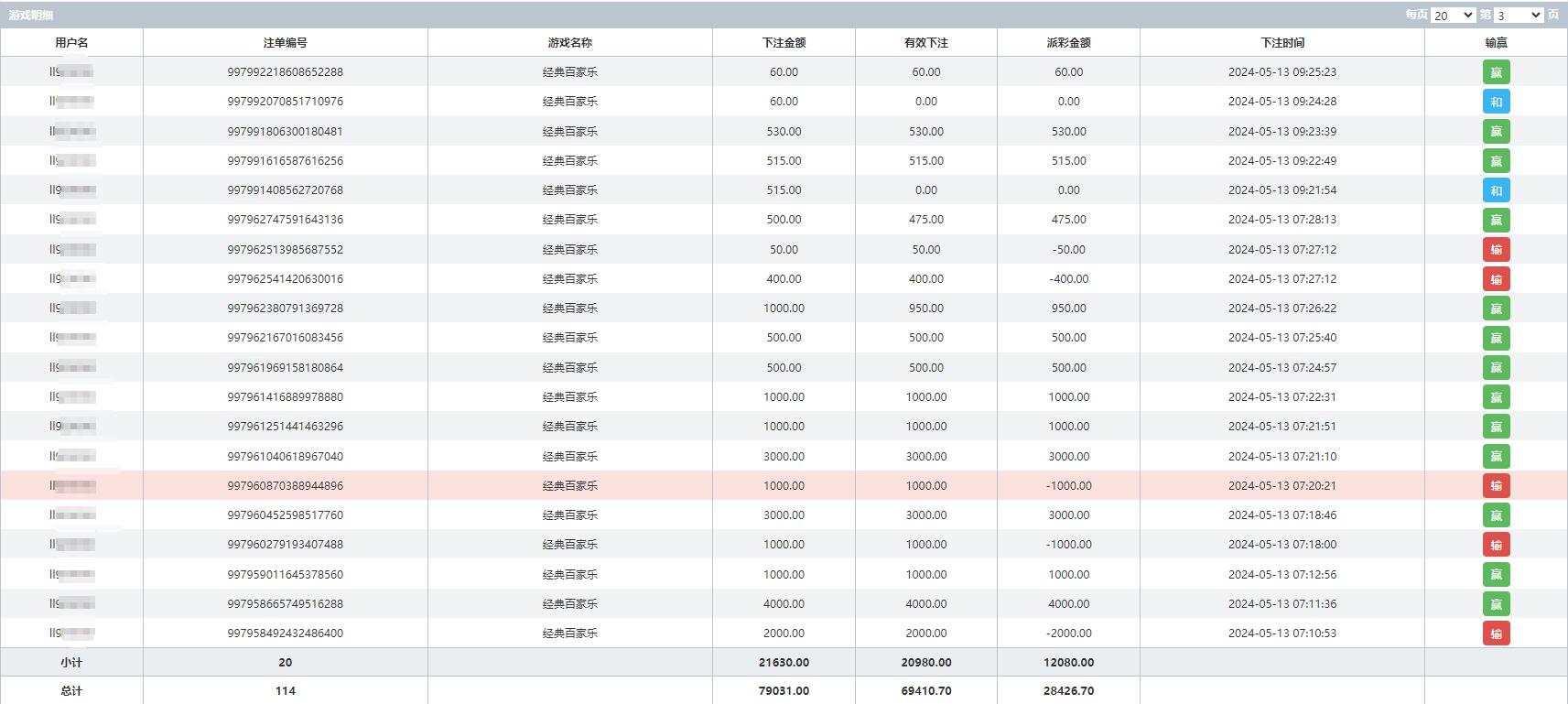This screenshot has width=1568, height=704.
Task: Select order number 997991806300180481
Action: (x=286, y=132)
